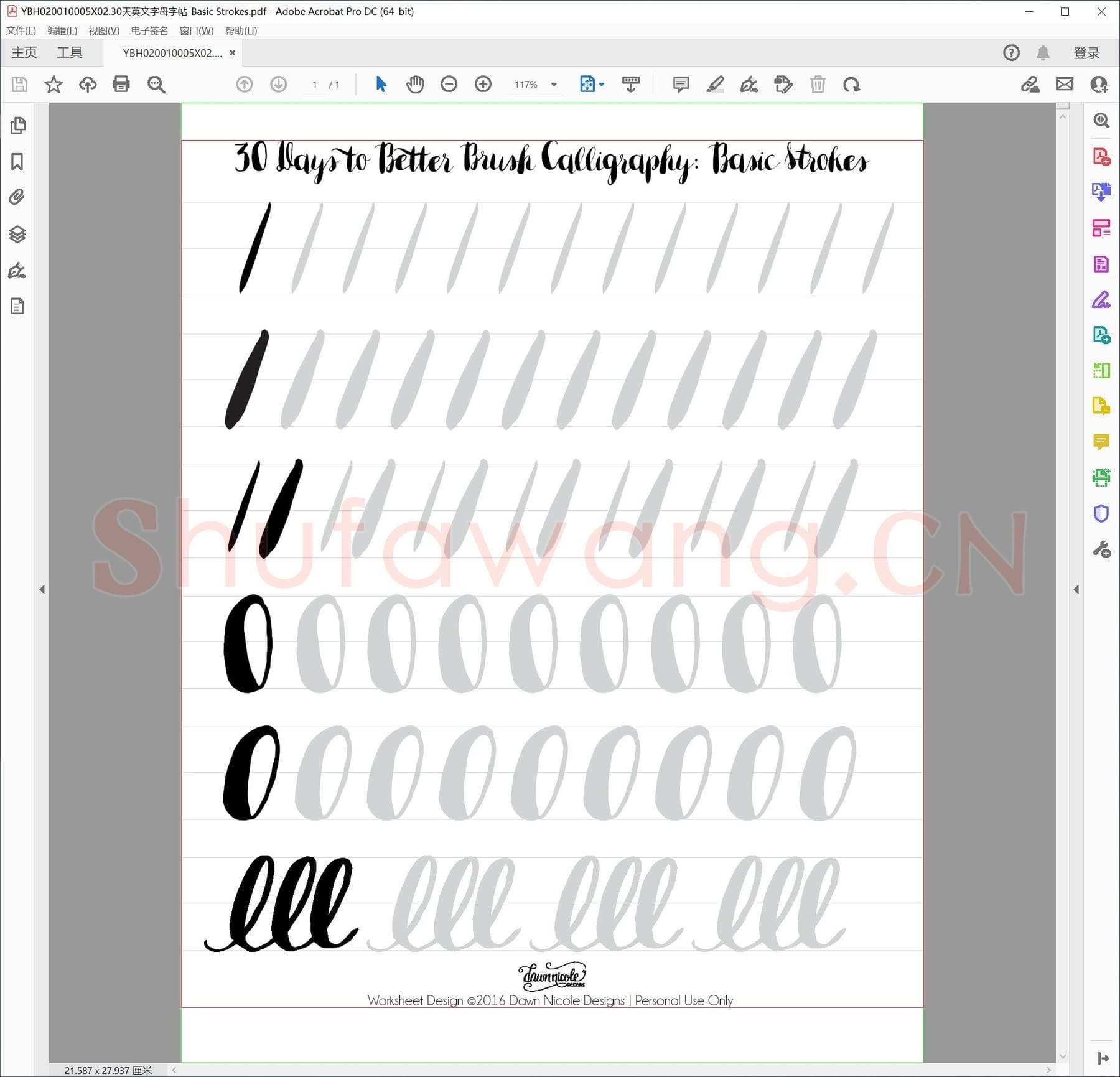The image size is (1120, 1077).
Task: Collapse the right tools pane arrow
Action: tap(1076, 589)
